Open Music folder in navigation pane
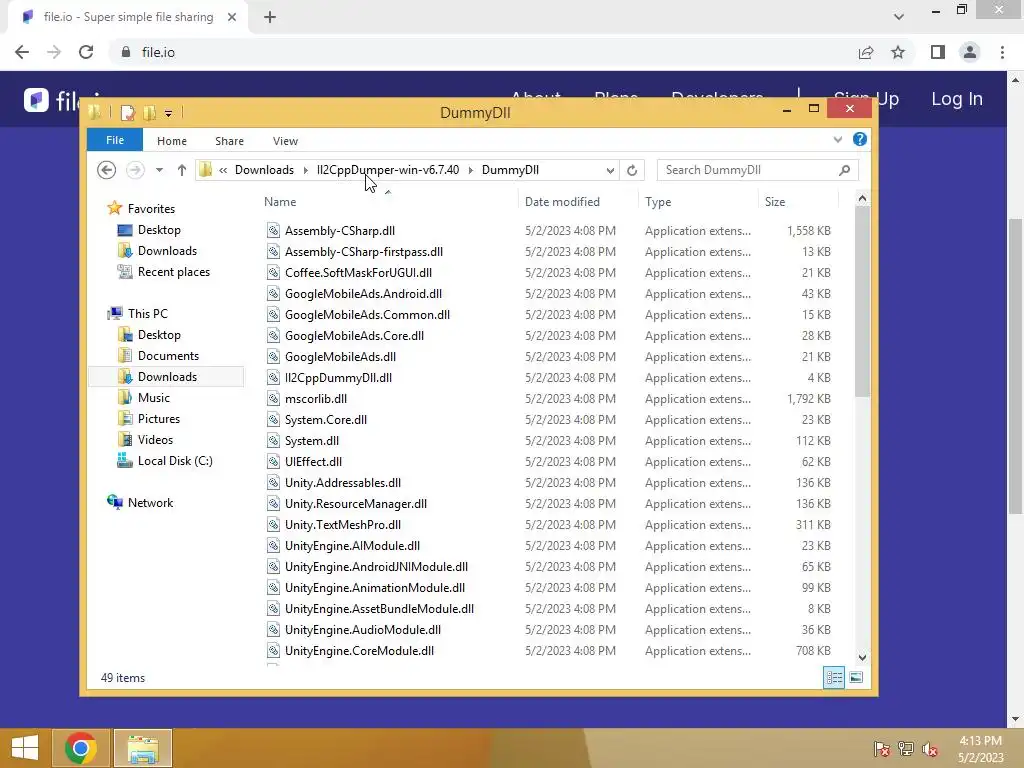Screen dimensions: 1024x768 click(x=153, y=398)
